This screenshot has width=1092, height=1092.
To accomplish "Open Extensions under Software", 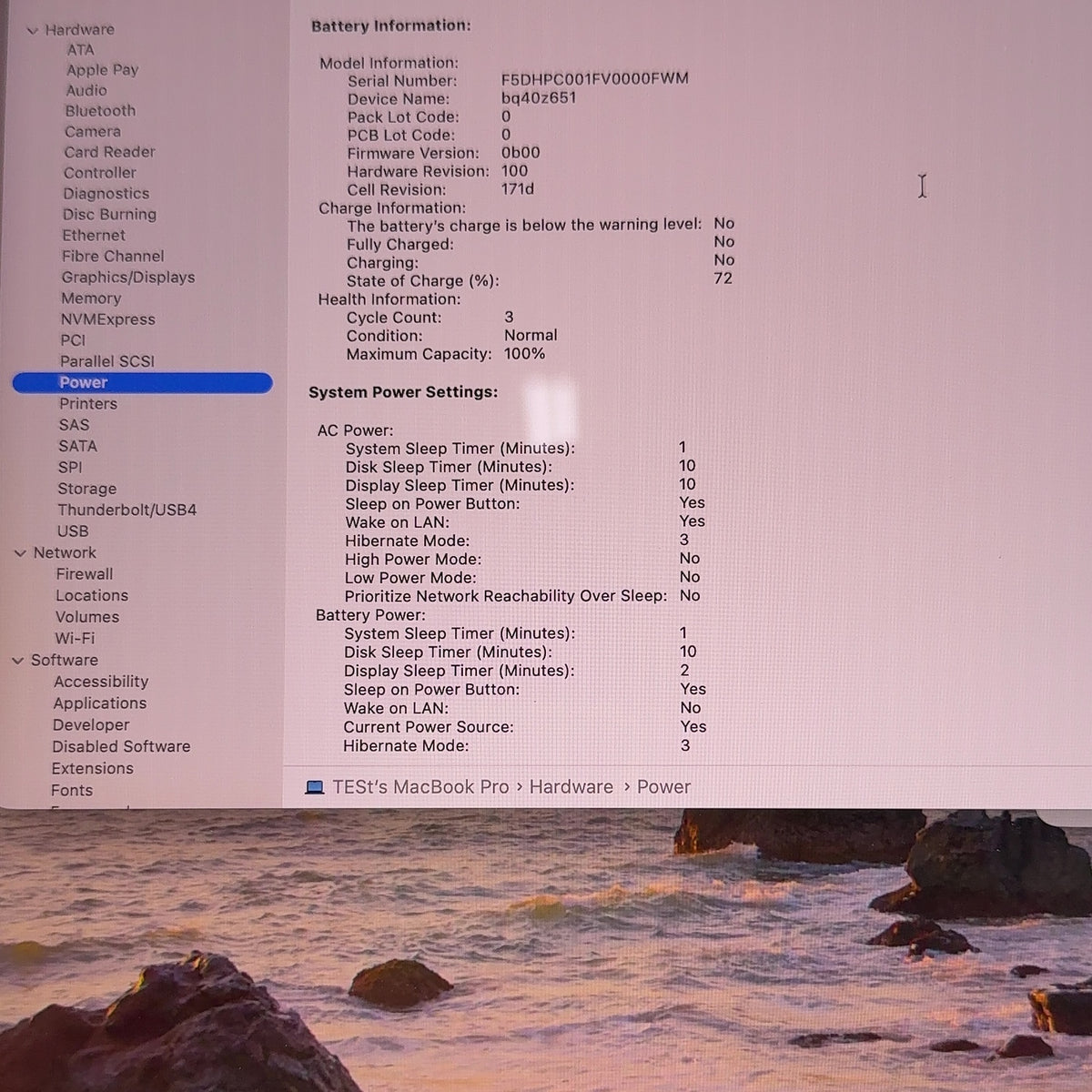I will pyautogui.click(x=93, y=769).
